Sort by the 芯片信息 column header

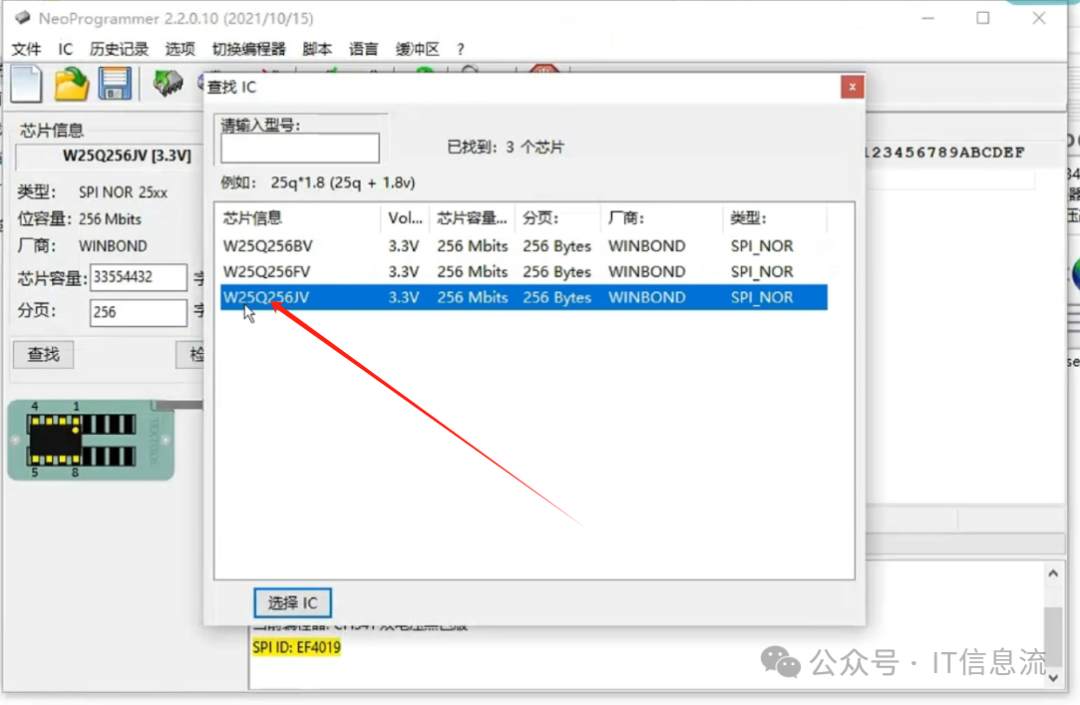pyautogui.click(x=300, y=218)
